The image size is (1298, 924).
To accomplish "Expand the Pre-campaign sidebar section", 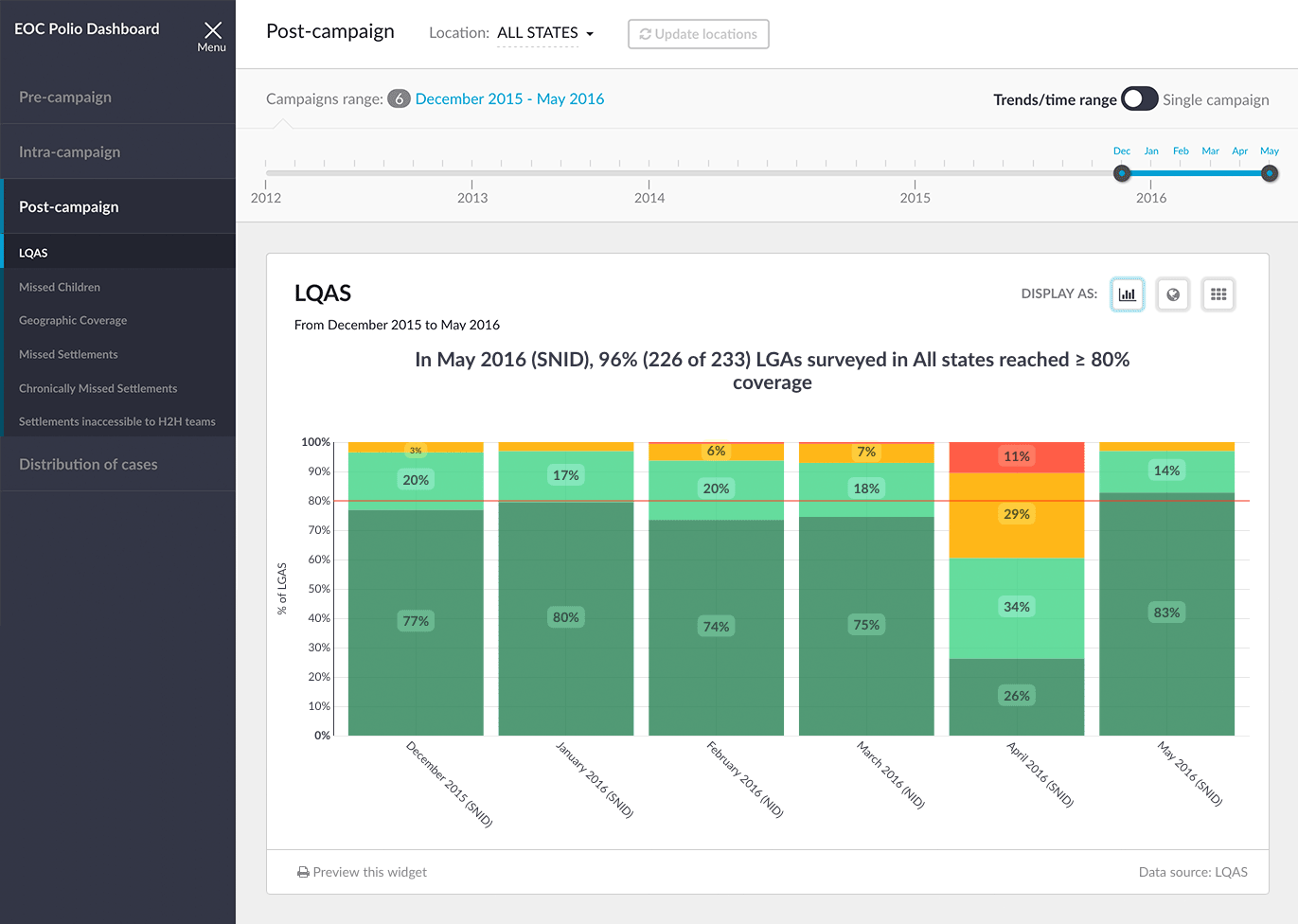I will point(65,97).
